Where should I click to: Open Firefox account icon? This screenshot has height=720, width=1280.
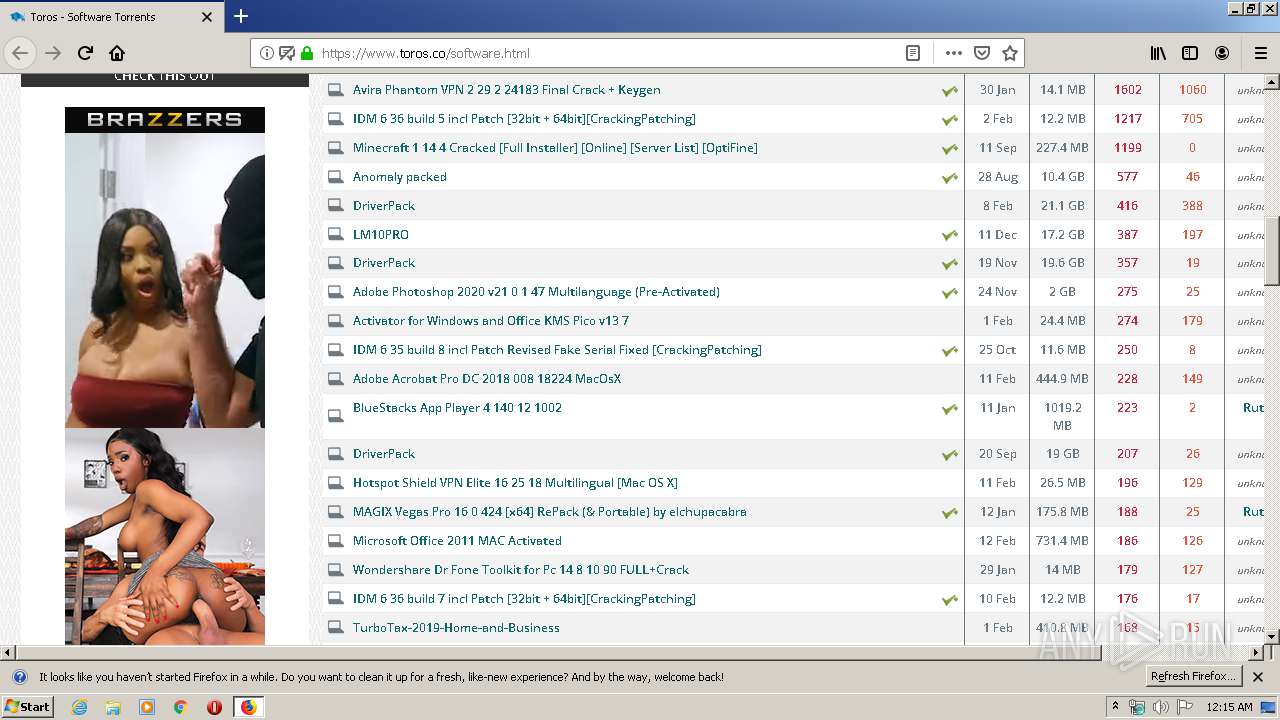[x=1222, y=53]
